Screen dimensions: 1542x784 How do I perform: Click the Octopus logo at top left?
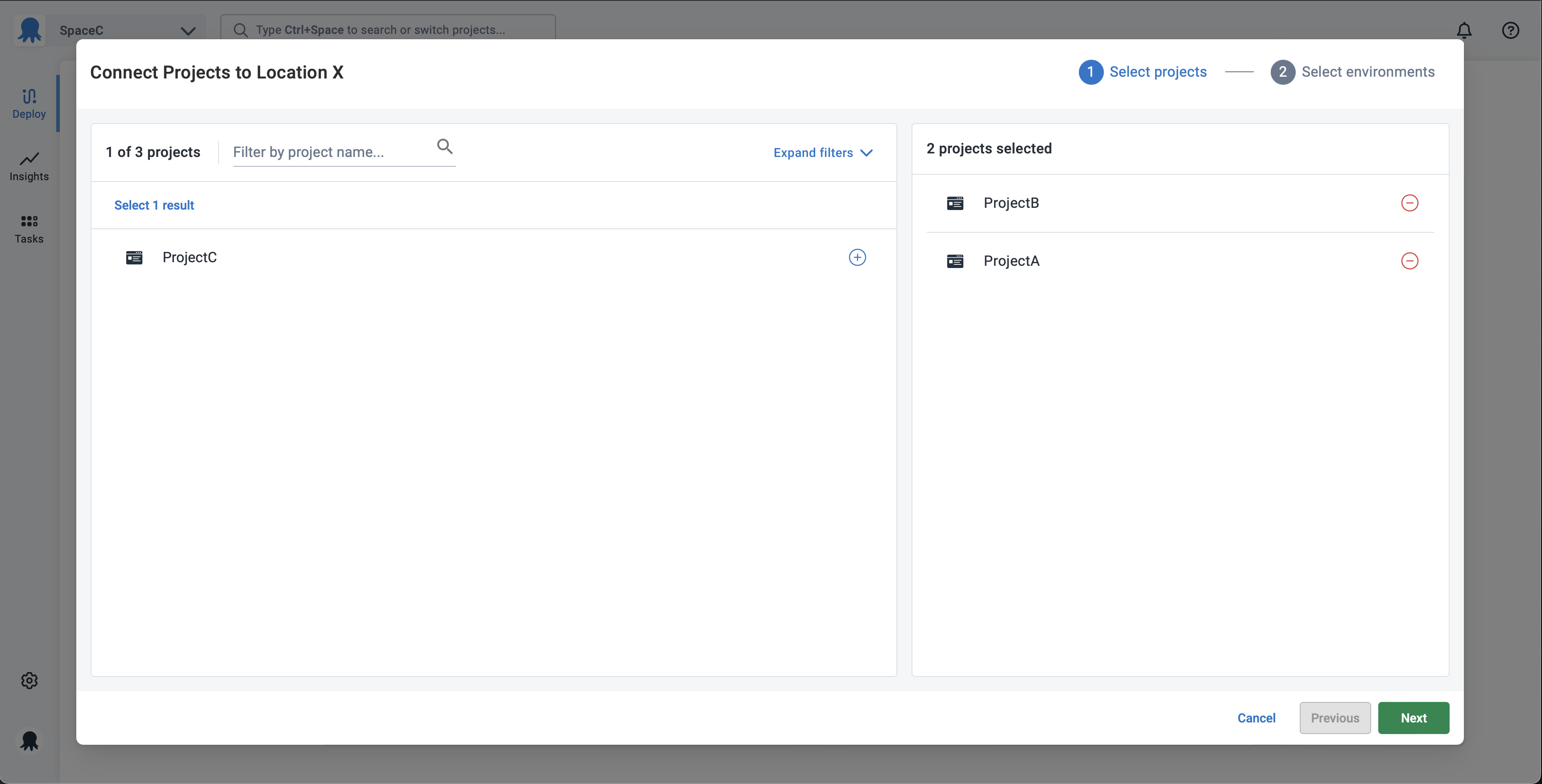coord(29,30)
